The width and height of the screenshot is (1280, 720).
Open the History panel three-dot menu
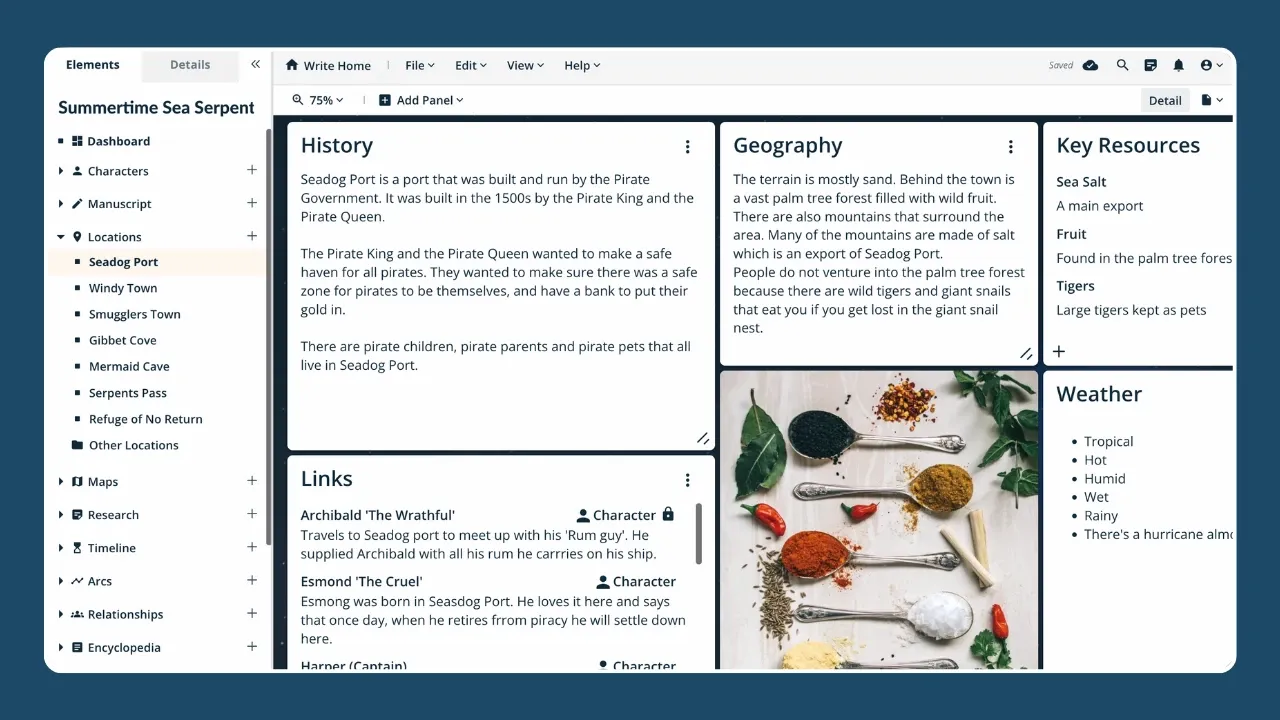click(x=687, y=147)
